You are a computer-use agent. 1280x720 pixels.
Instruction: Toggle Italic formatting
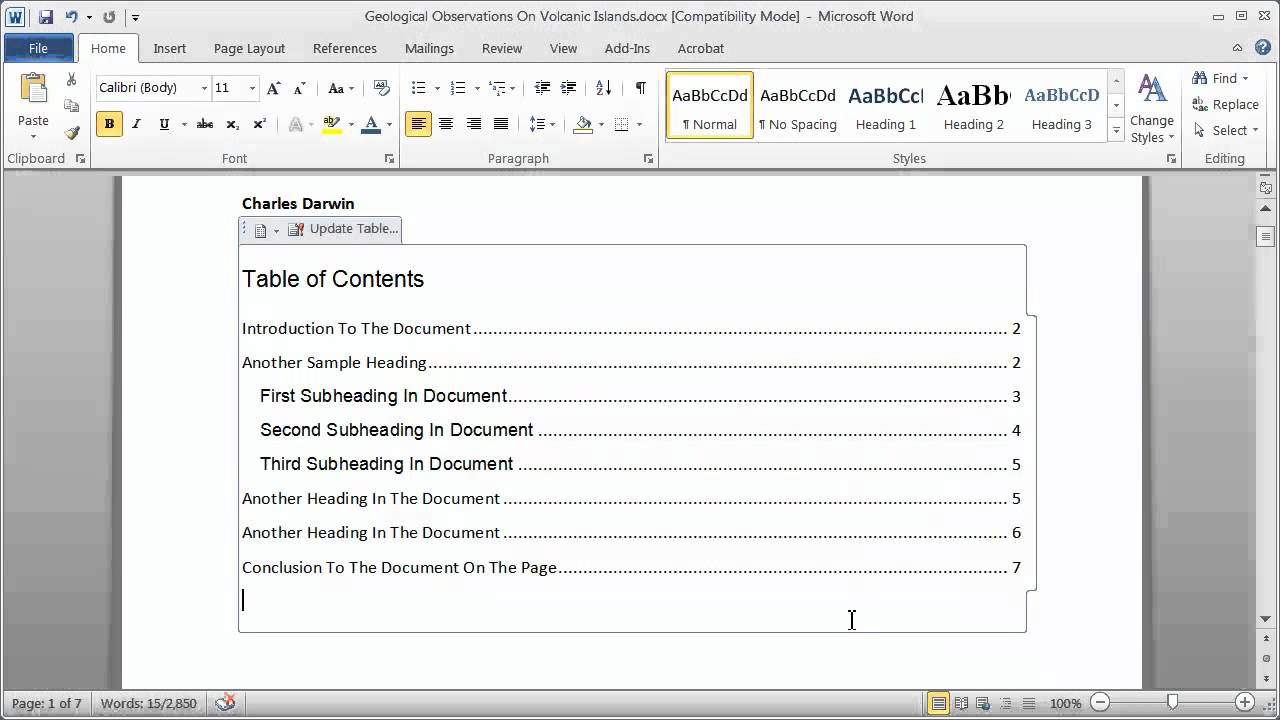136,124
